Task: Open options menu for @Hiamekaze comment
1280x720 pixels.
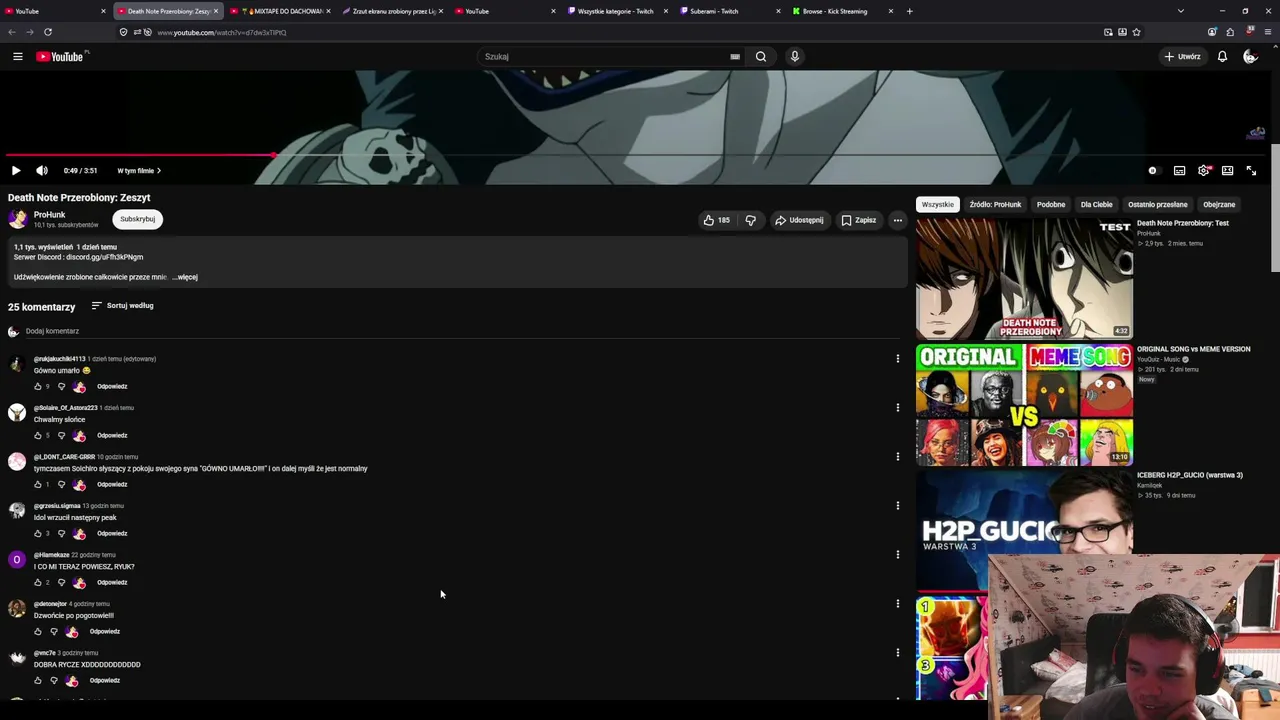Action: point(898,555)
